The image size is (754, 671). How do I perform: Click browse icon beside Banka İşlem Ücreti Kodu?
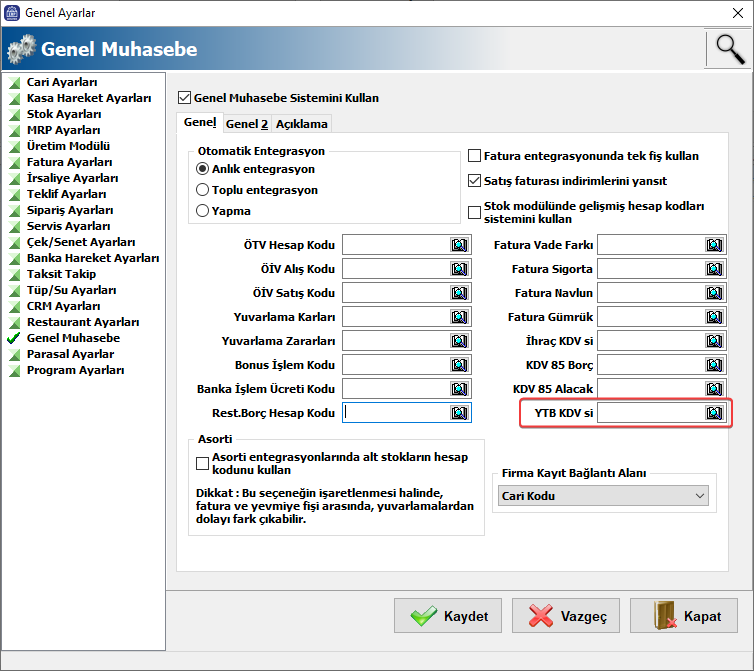[x=459, y=389]
